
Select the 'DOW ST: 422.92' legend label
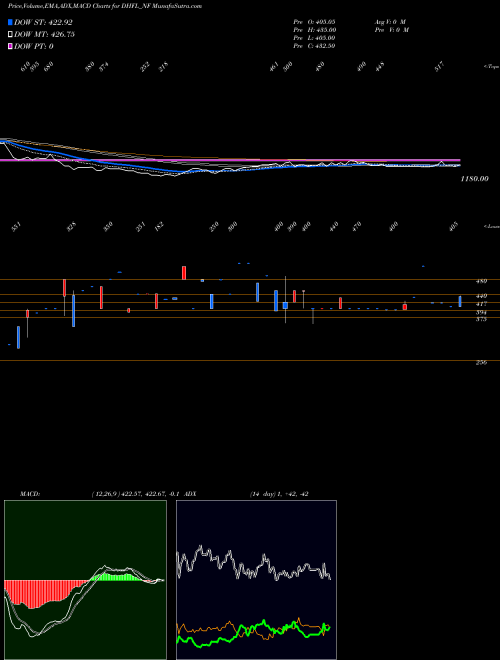(43, 22)
